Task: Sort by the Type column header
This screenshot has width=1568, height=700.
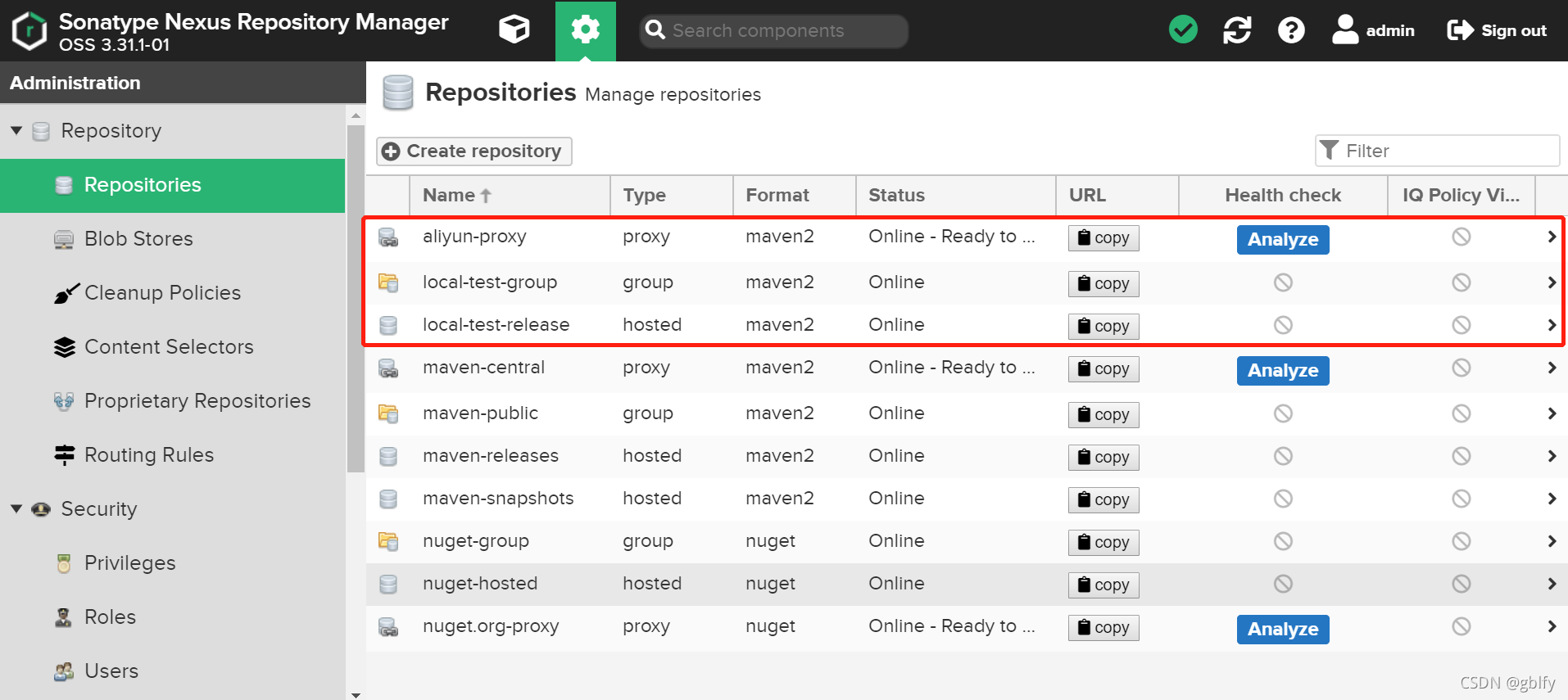Action: click(x=671, y=195)
